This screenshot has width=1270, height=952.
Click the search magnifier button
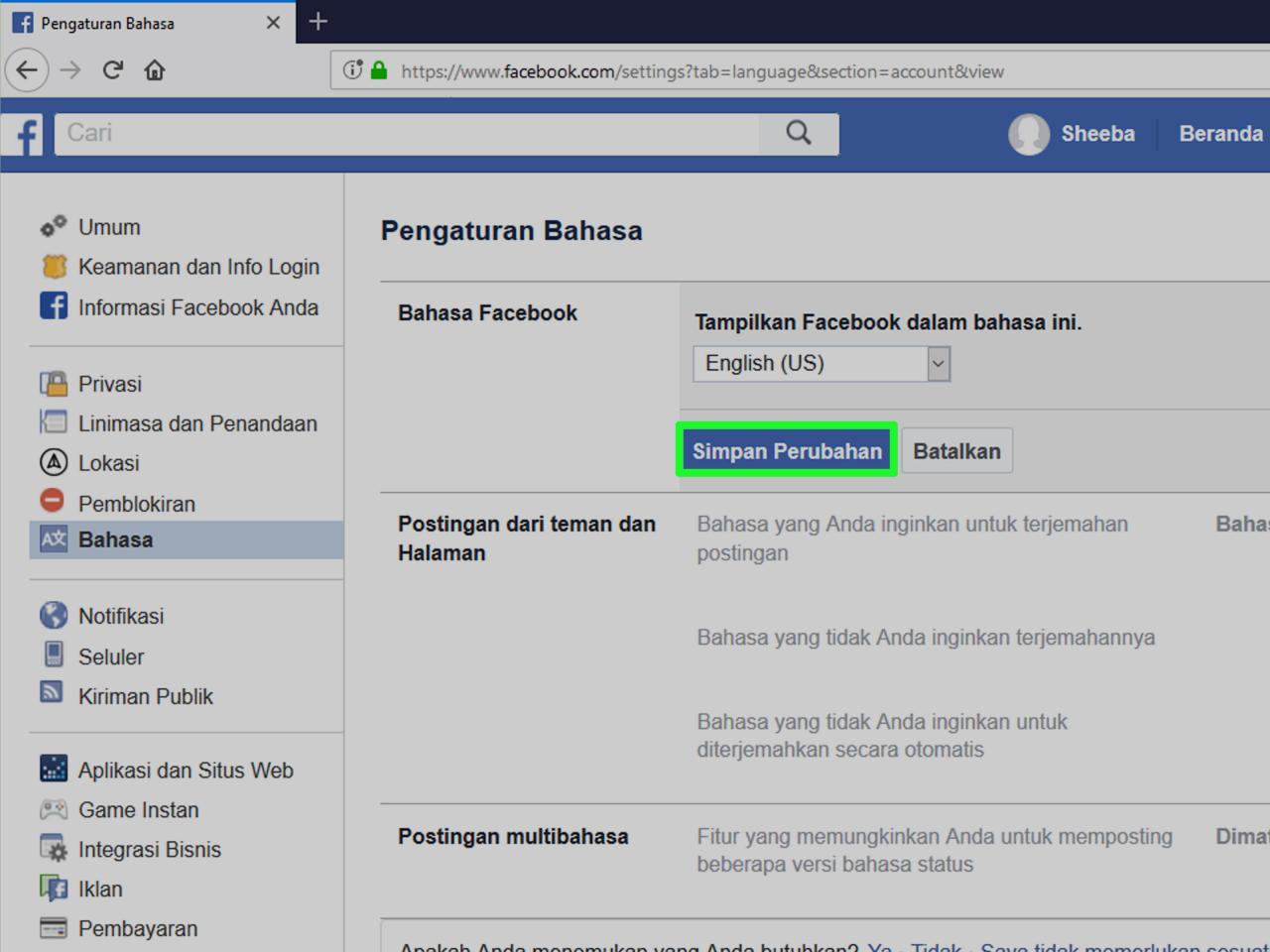point(799,133)
